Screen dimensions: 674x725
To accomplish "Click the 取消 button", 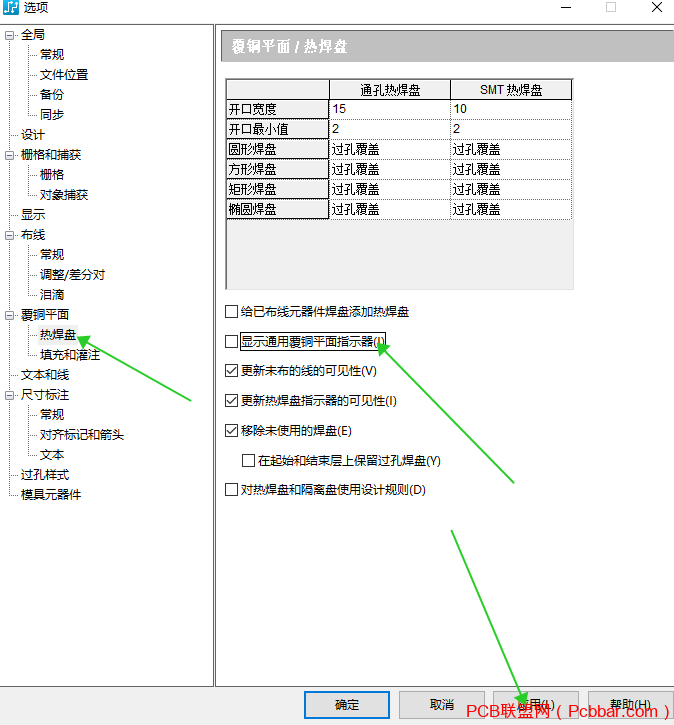I will [x=441, y=705].
